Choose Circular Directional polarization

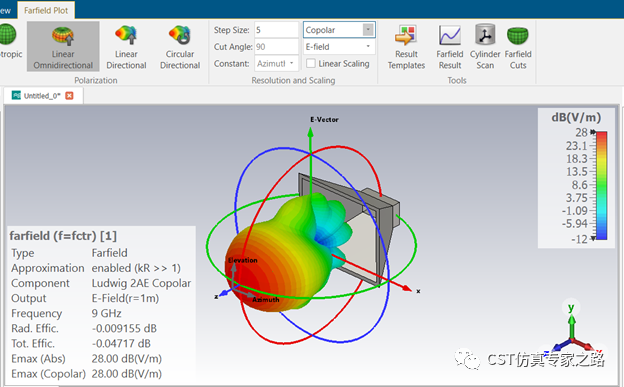pos(180,47)
